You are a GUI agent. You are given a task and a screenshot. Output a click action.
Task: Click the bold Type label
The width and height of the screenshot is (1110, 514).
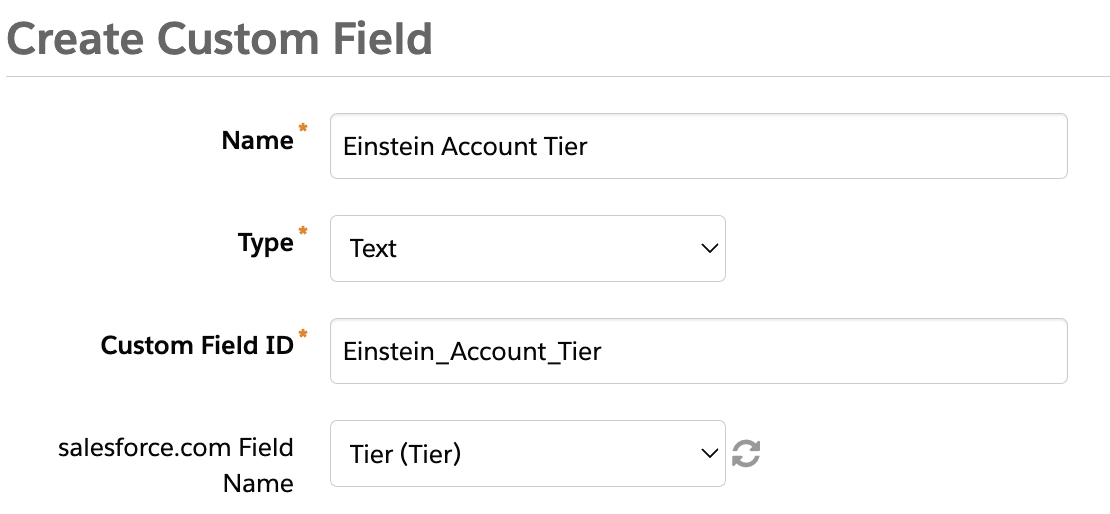pyautogui.click(x=265, y=243)
